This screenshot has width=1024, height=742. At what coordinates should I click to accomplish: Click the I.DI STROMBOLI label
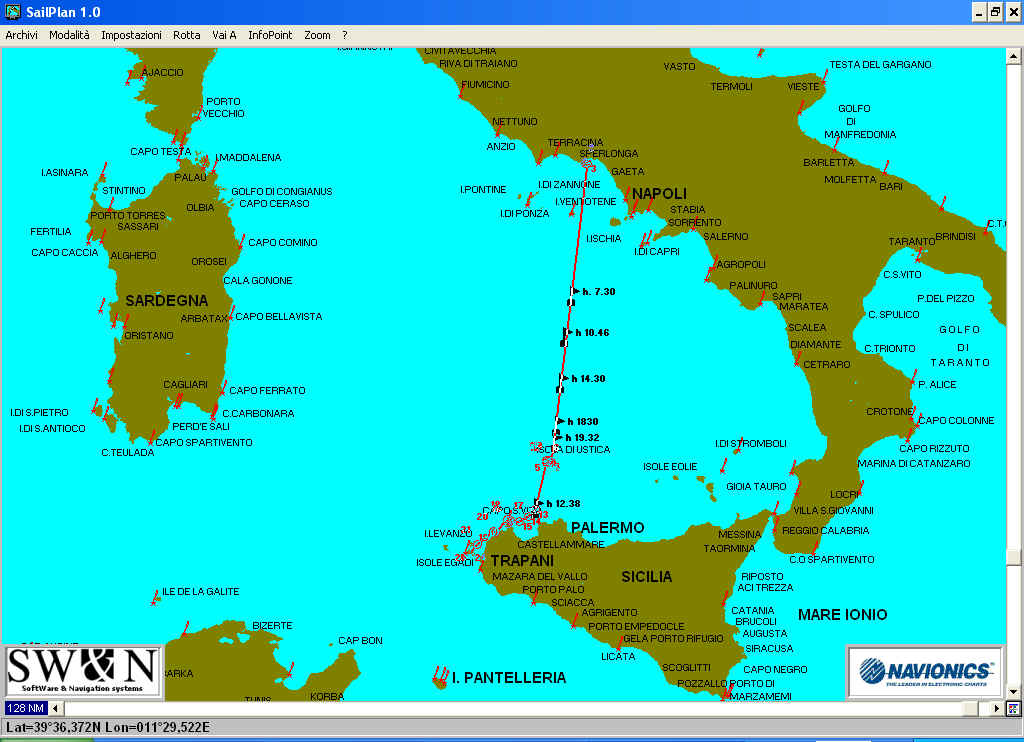[750, 444]
